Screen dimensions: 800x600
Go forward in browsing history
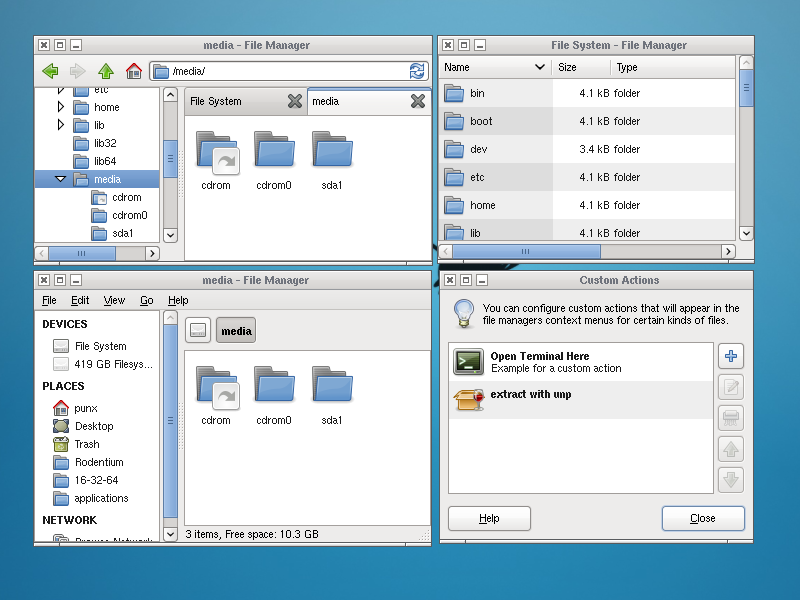(76, 71)
